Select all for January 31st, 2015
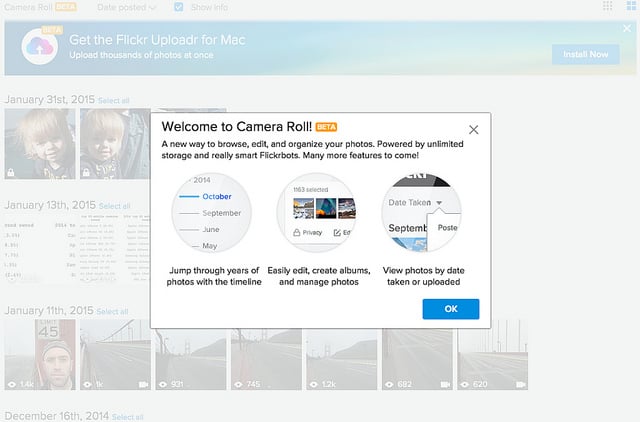640x422 pixels. coord(113,100)
